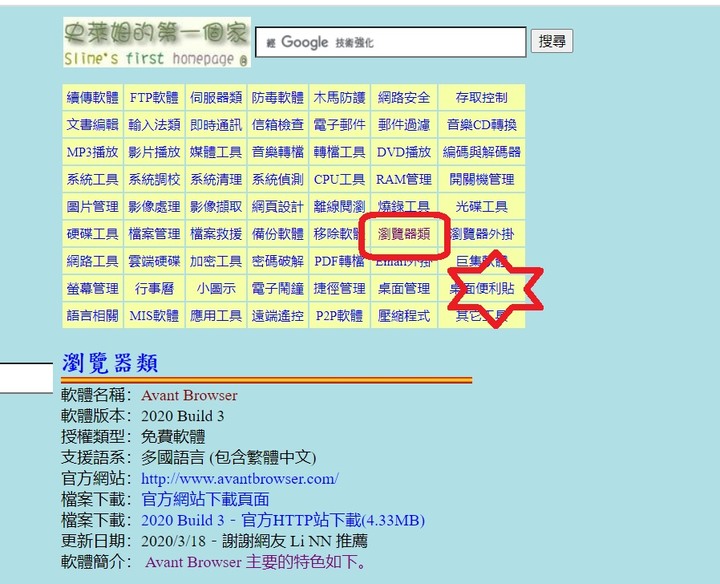Select the 音樂轉檔 category link

point(278,152)
